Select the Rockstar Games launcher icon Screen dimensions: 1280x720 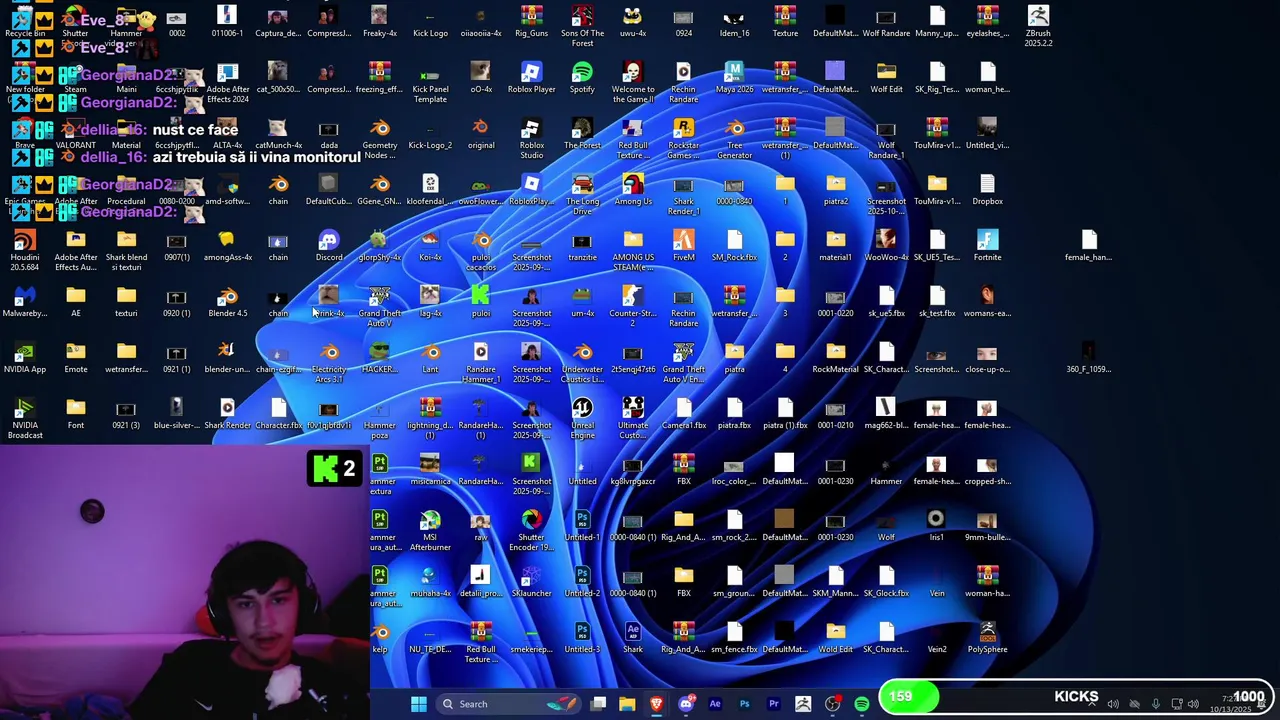[683, 139]
